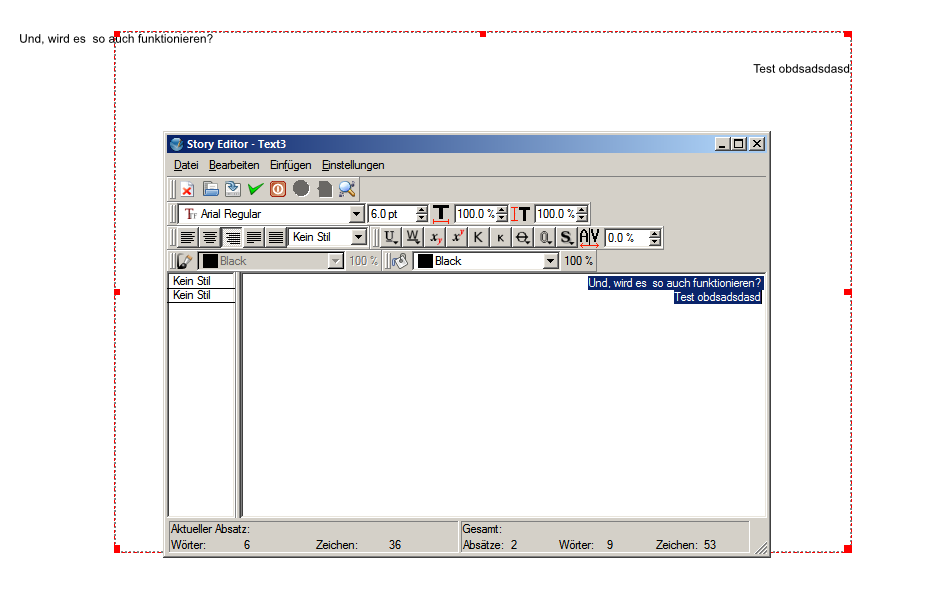The height and width of the screenshot is (600, 948).
Task: Toggle superscript formatting
Action: pyautogui.click(x=458, y=238)
